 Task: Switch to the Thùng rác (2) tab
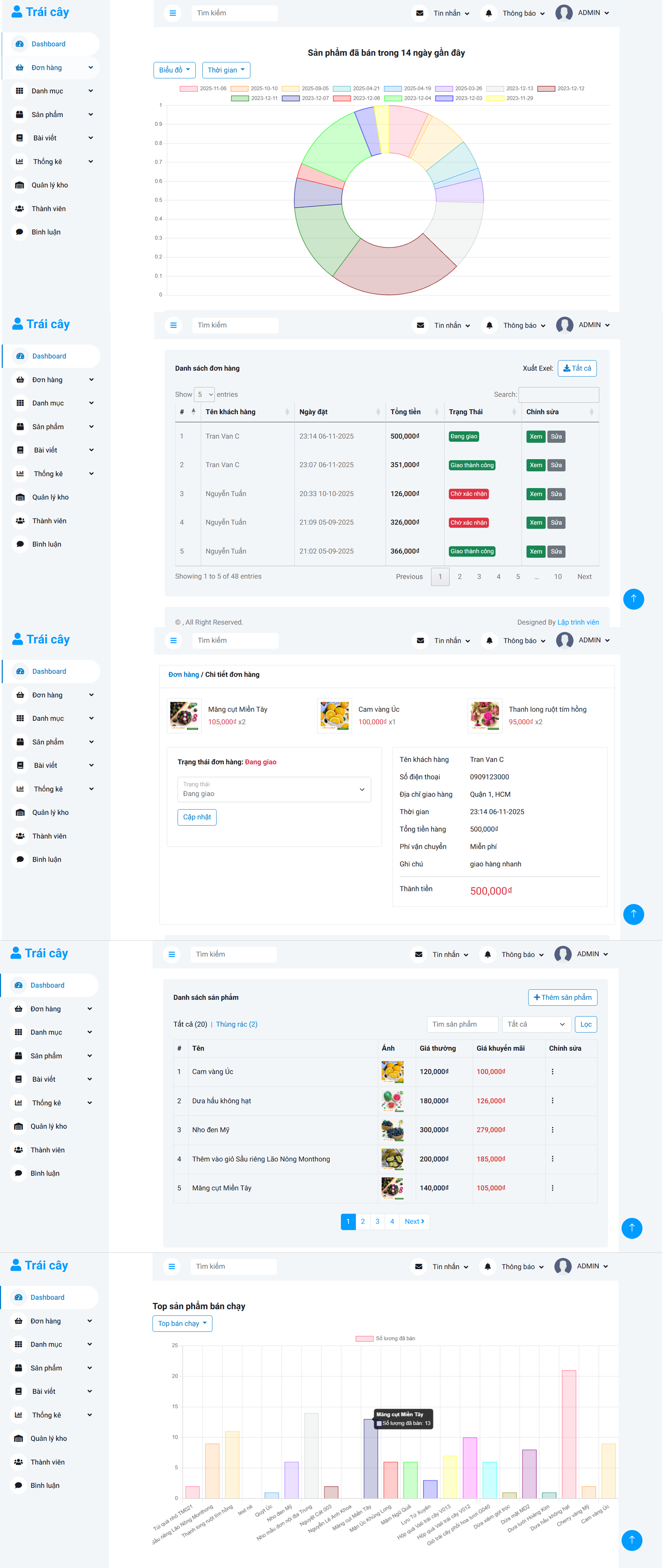click(x=237, y=1024)
